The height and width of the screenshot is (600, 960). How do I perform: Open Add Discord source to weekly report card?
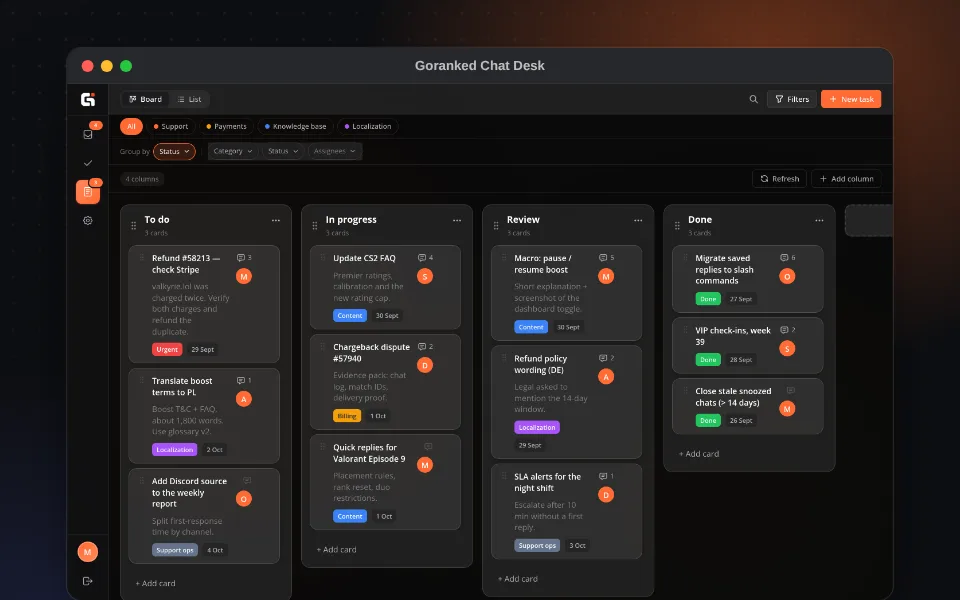coord(204,516)
